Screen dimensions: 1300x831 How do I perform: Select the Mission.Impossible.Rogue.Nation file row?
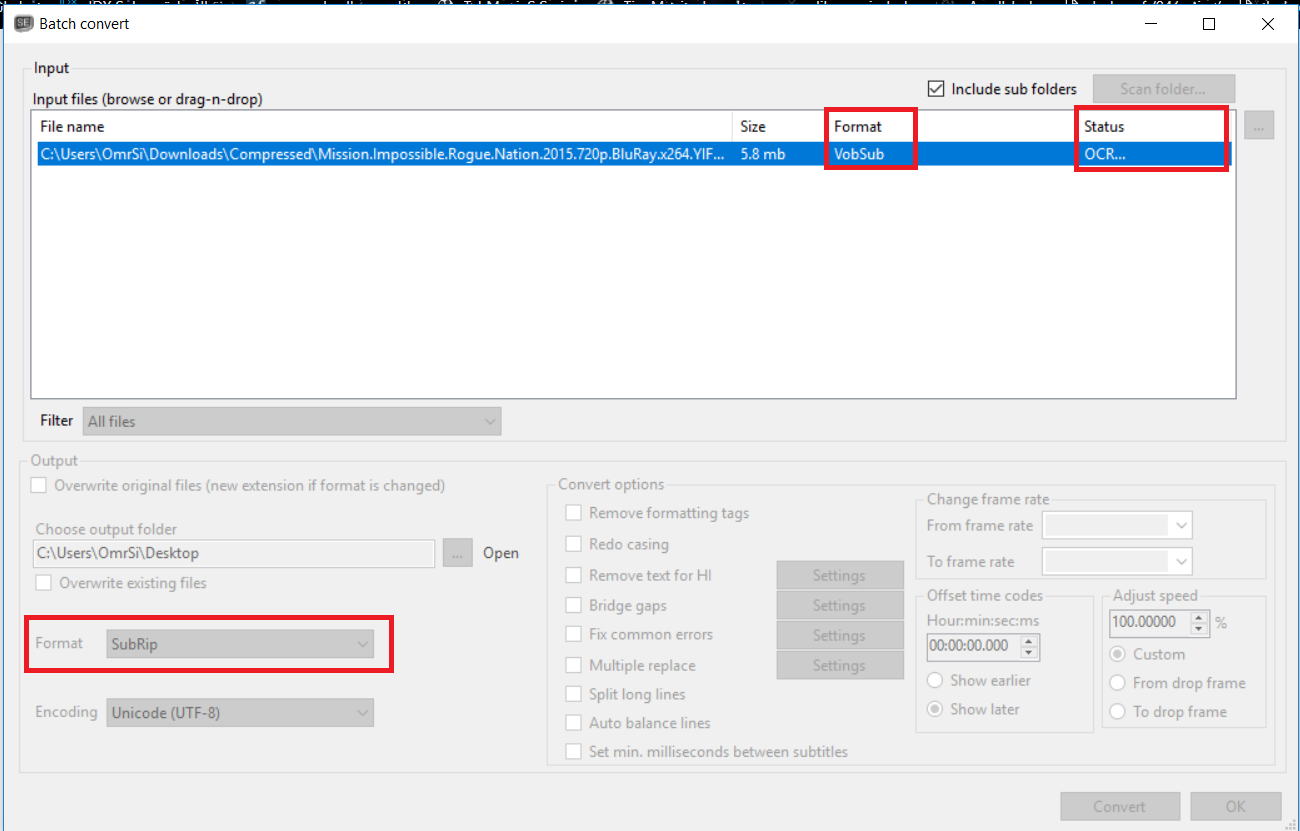(x=635, y=155)
